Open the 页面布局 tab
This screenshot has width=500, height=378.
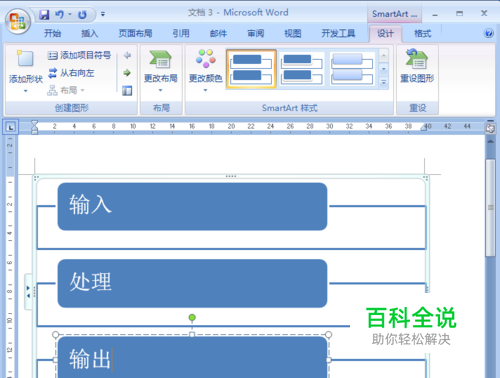[x=135, y=33]
